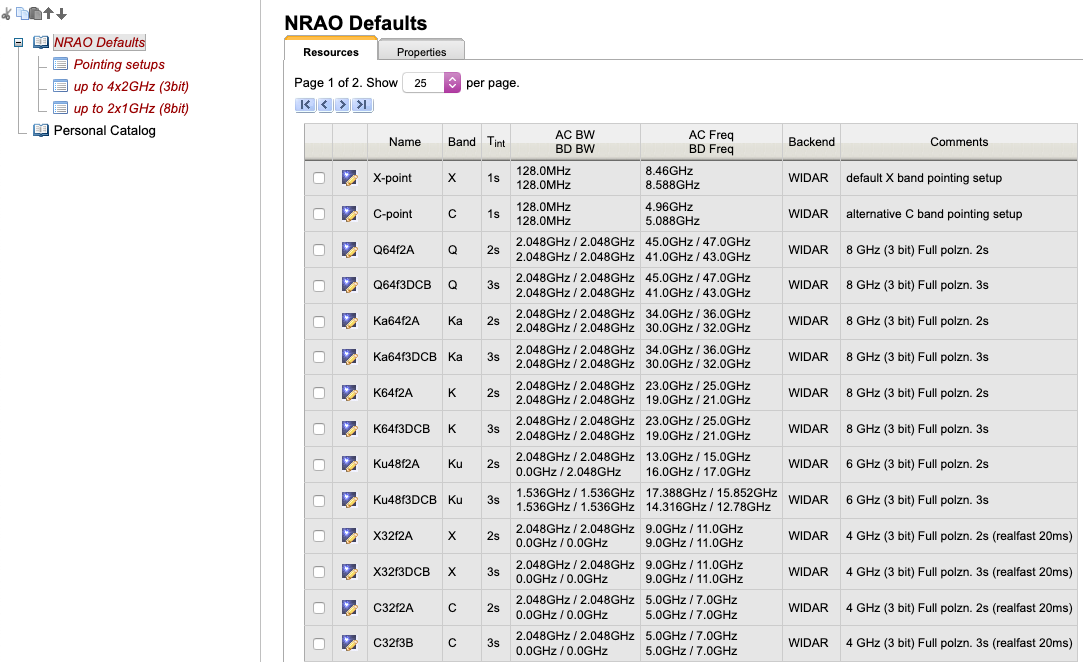Screen dimensions: 1083x662
Task: Click the copy icon in tree toolbar
Action: [x=21, y=14]
